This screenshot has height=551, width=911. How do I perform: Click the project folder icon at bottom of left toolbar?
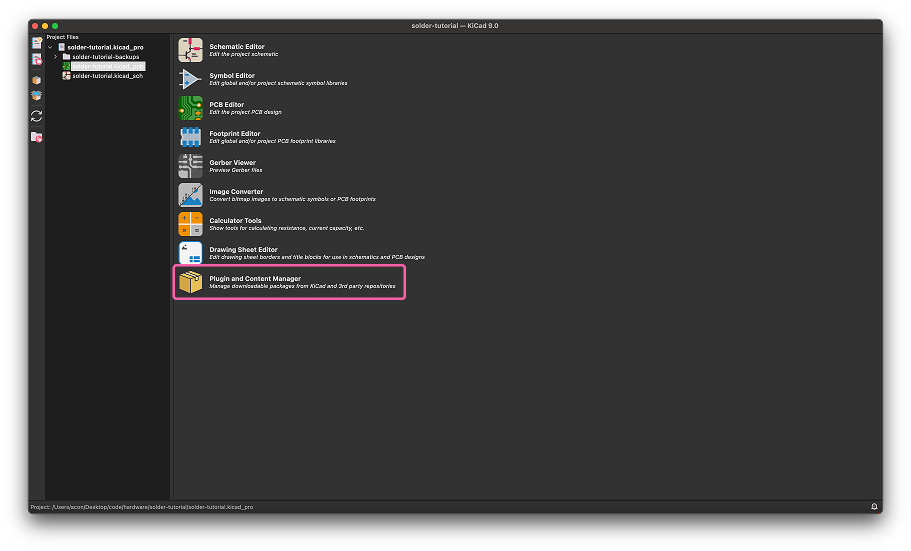37,137
